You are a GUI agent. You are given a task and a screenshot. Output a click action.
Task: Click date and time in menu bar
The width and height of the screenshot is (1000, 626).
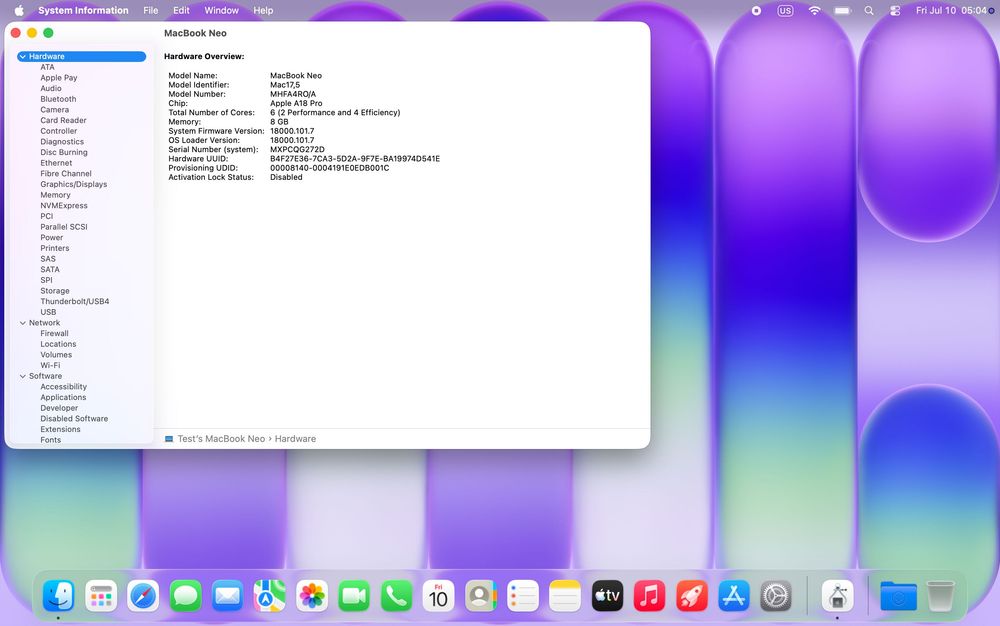pos(951,10)
